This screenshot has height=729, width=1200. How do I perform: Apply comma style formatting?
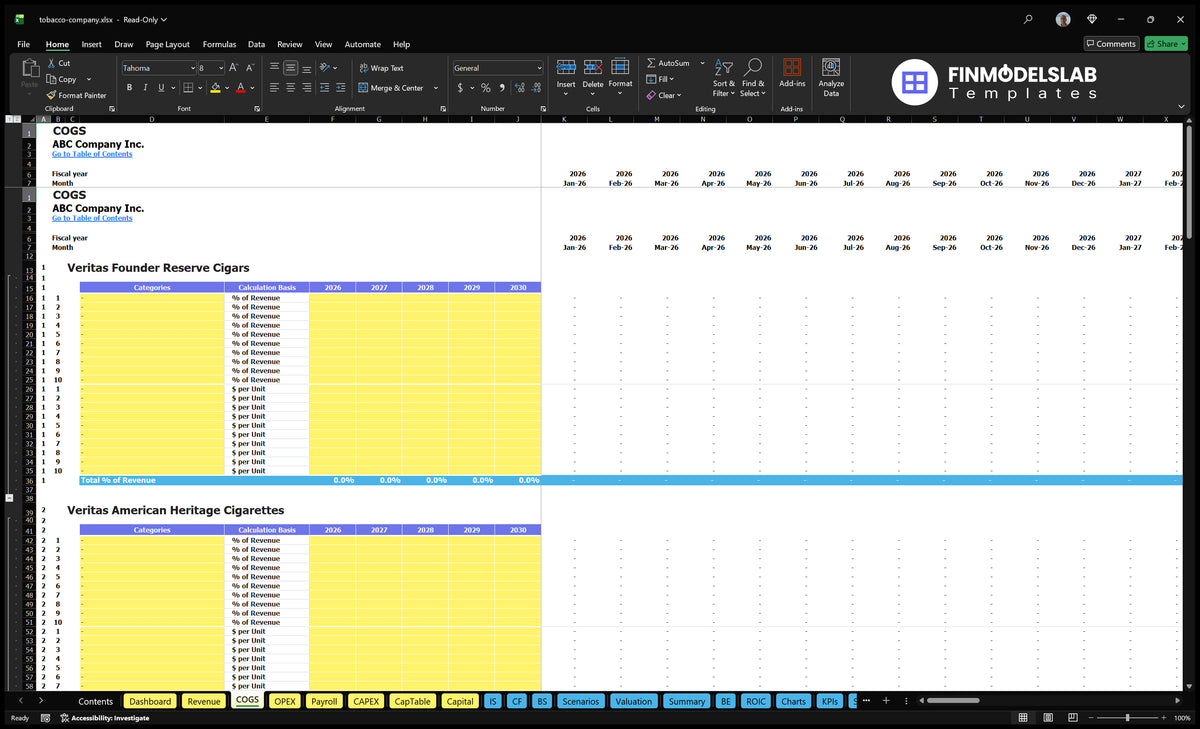tap(501, 88)
